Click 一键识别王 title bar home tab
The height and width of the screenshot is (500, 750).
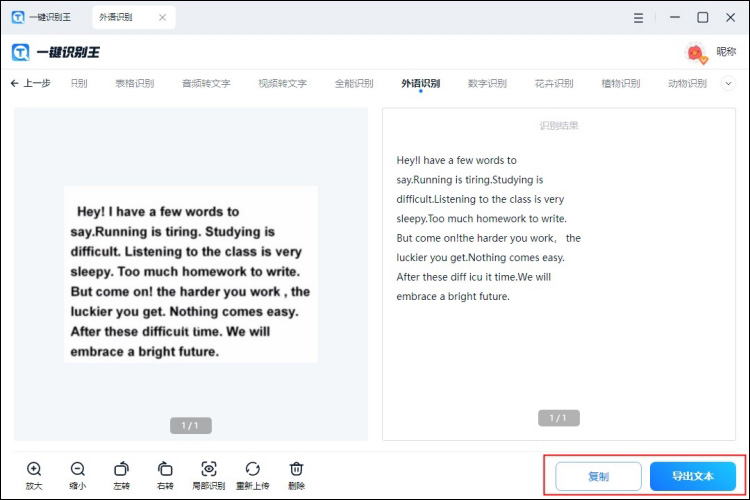(42, 17)
